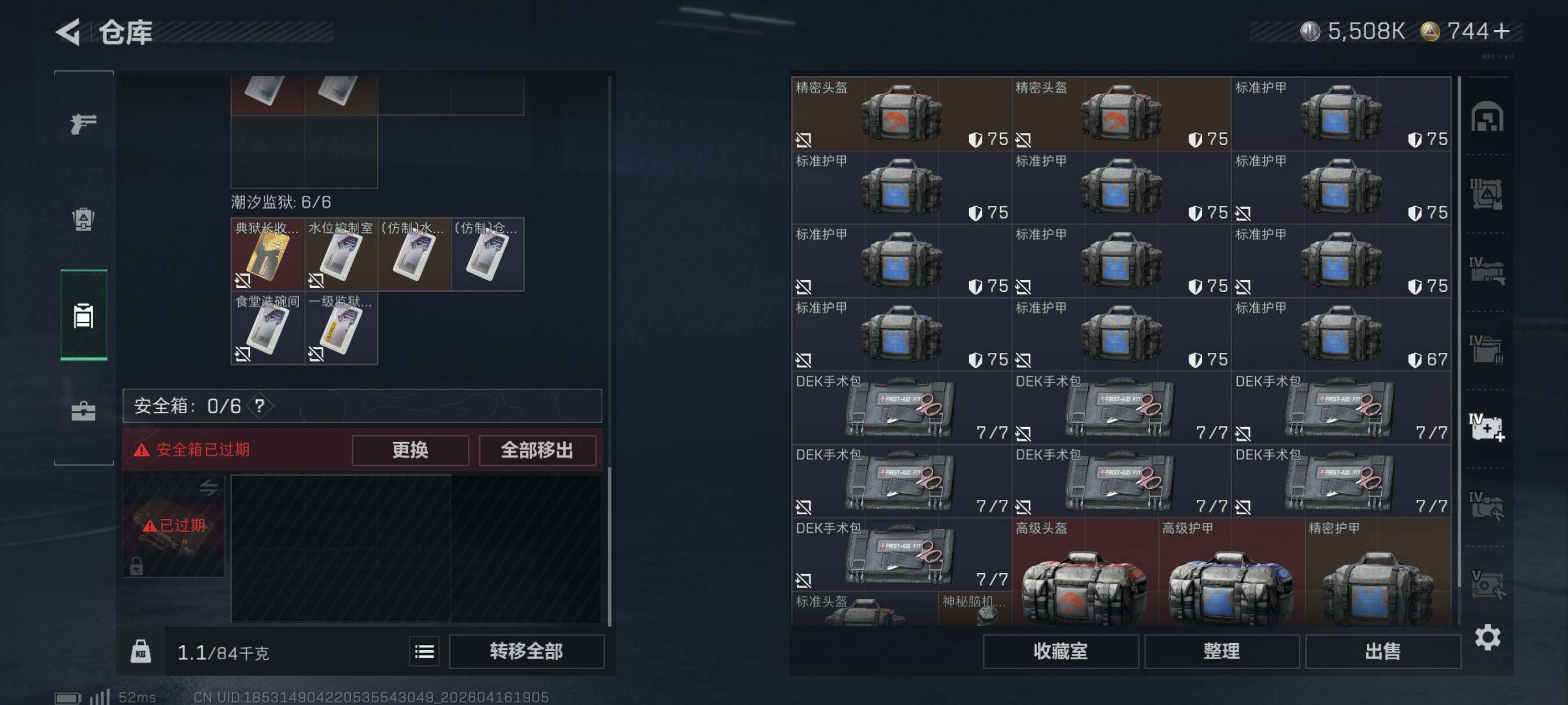
Task: Toggle the weight lock KG icon
Action: coord(140,652)
